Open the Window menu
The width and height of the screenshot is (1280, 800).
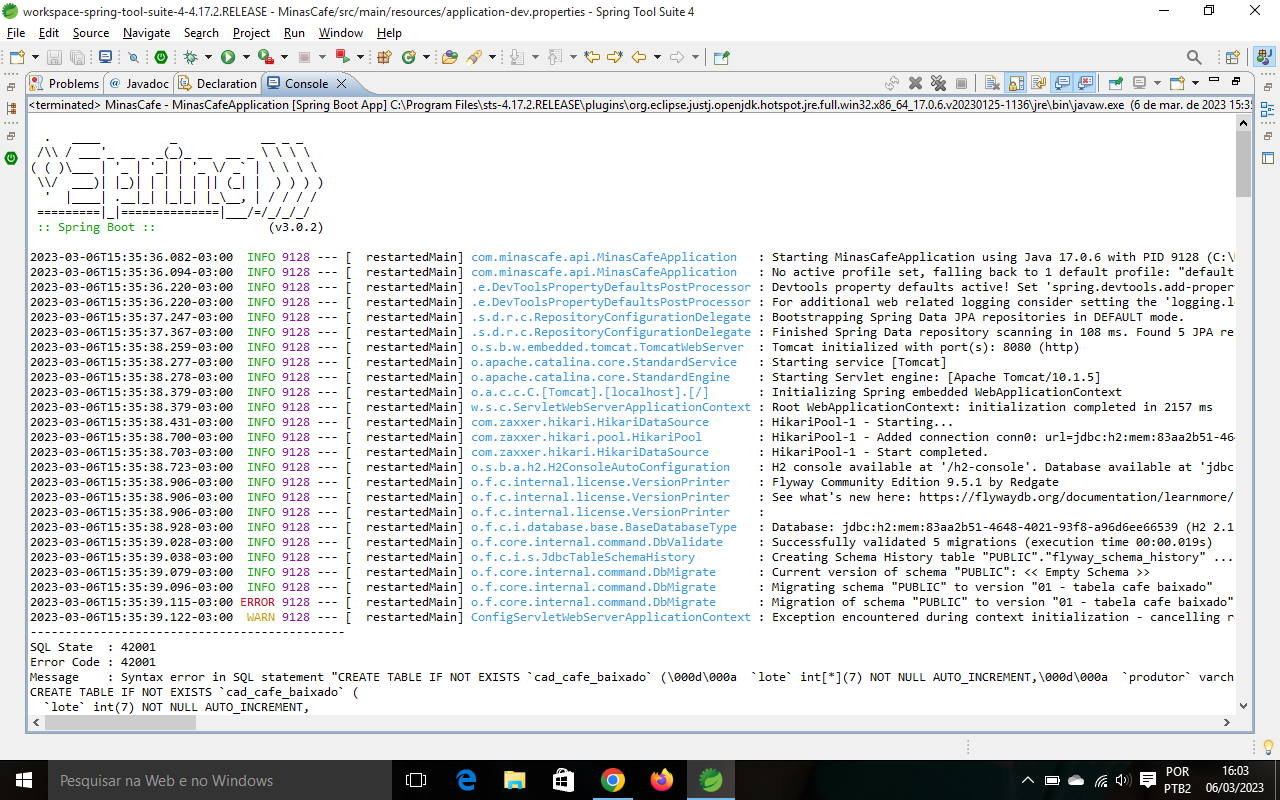341,33
